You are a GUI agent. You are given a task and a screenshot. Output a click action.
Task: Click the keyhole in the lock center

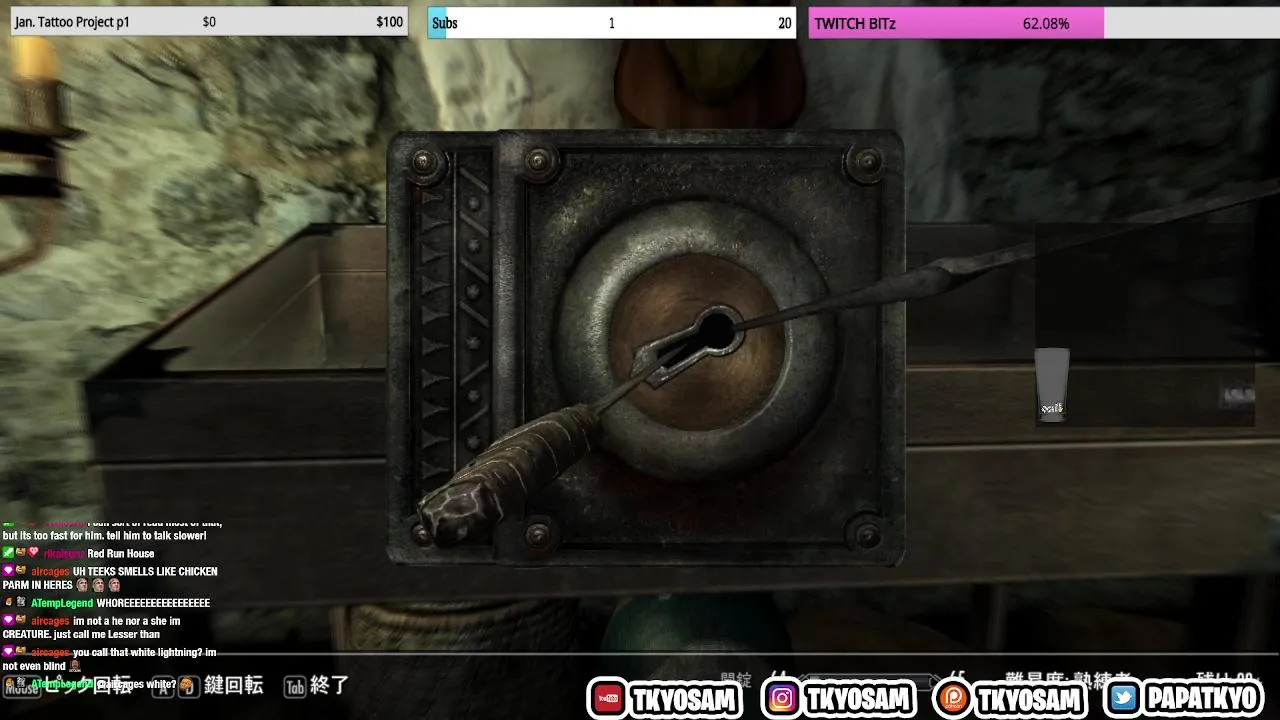coord(715,331)
